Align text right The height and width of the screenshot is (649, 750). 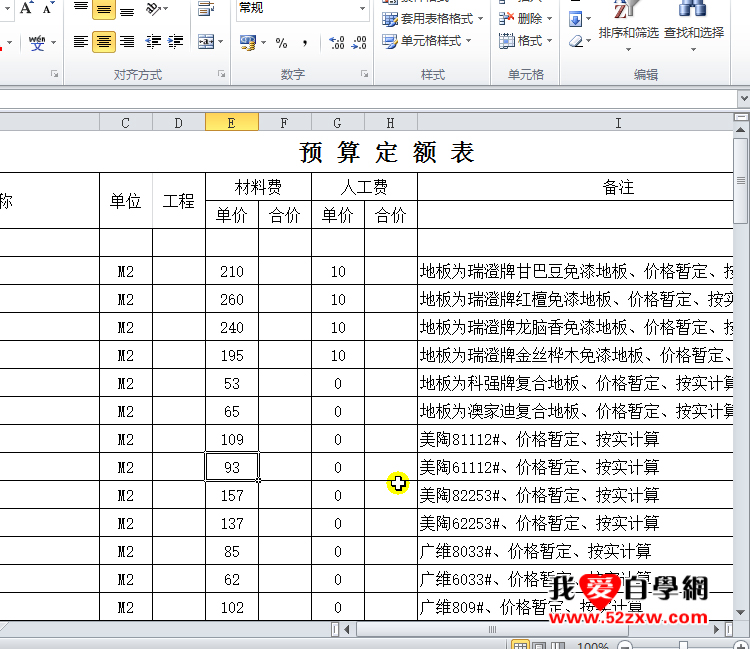point(127,42)
